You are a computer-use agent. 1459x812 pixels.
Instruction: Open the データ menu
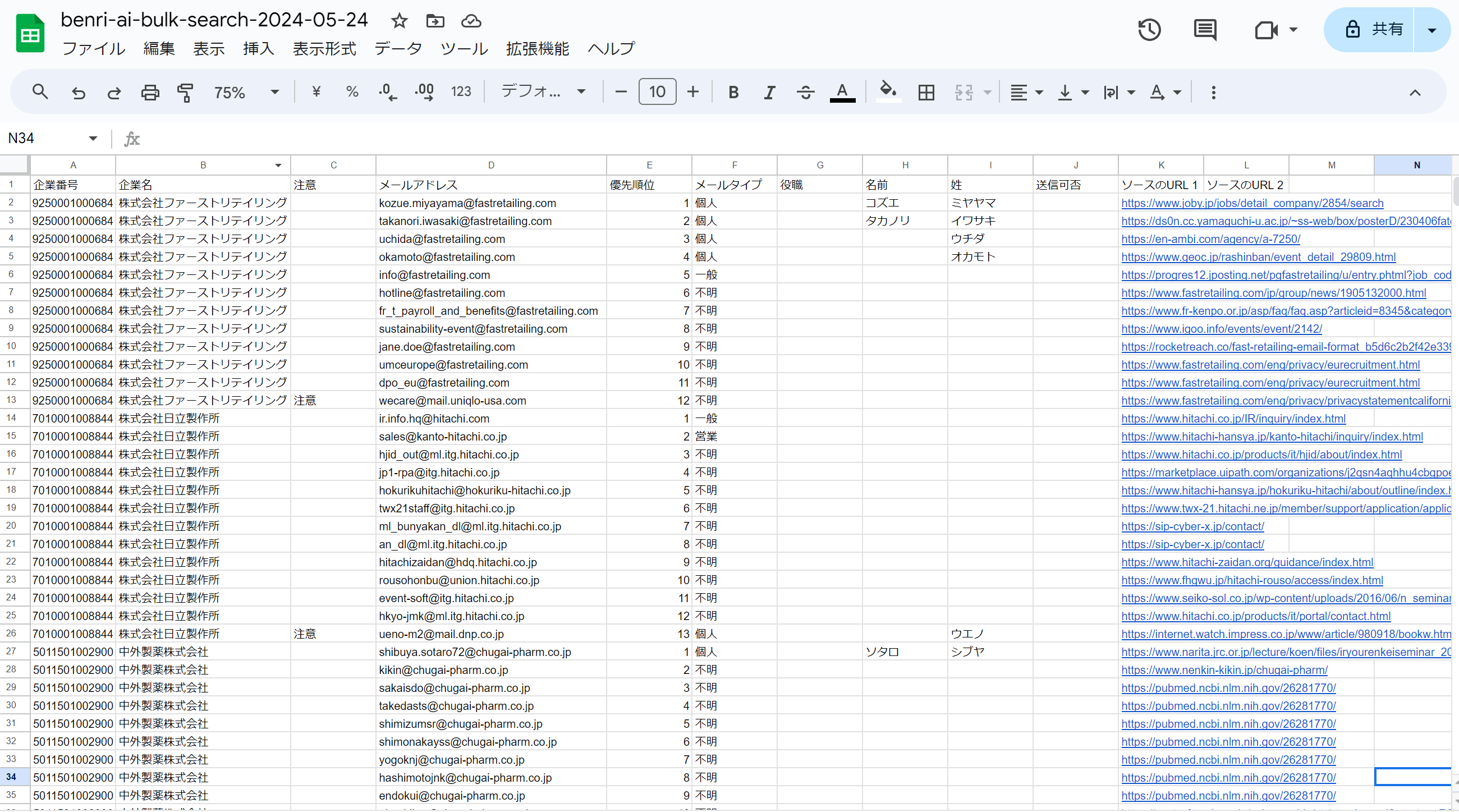(398, 49)
